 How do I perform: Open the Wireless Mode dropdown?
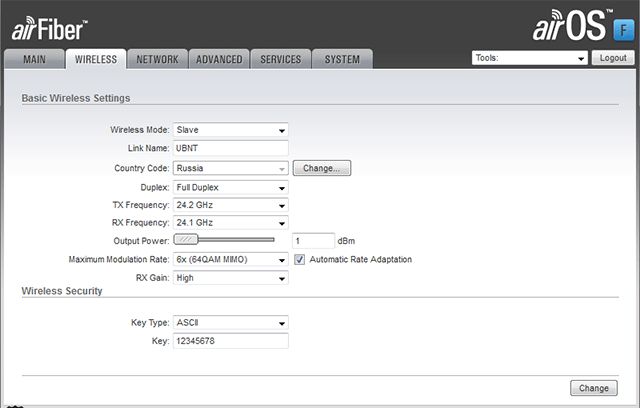(230, 130)
